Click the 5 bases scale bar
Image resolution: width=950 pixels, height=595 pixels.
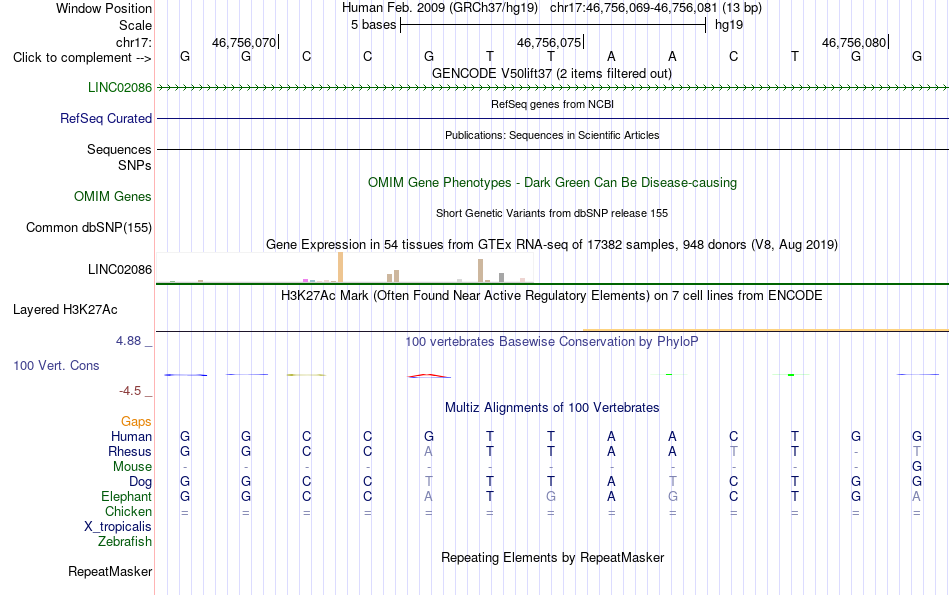click(553, 25)
